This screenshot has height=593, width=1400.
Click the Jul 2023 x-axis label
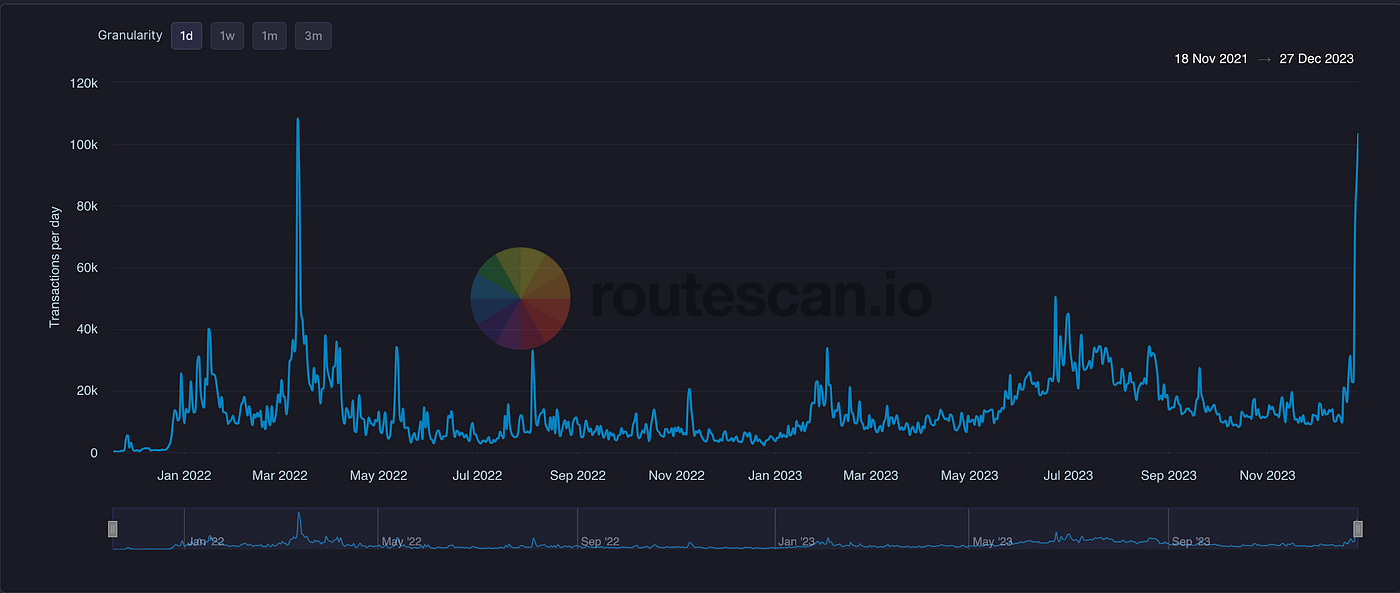1068,475
